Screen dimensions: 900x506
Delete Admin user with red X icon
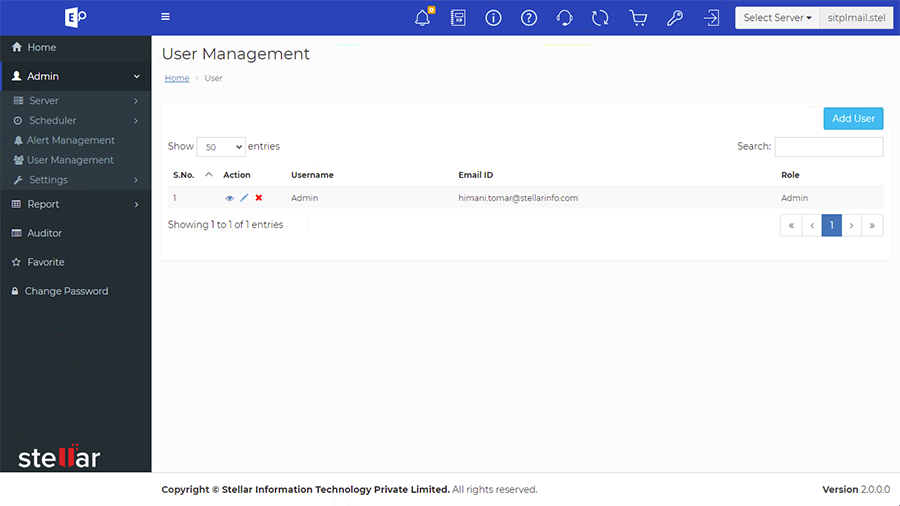pyautogui.click(x=259, y=198)
